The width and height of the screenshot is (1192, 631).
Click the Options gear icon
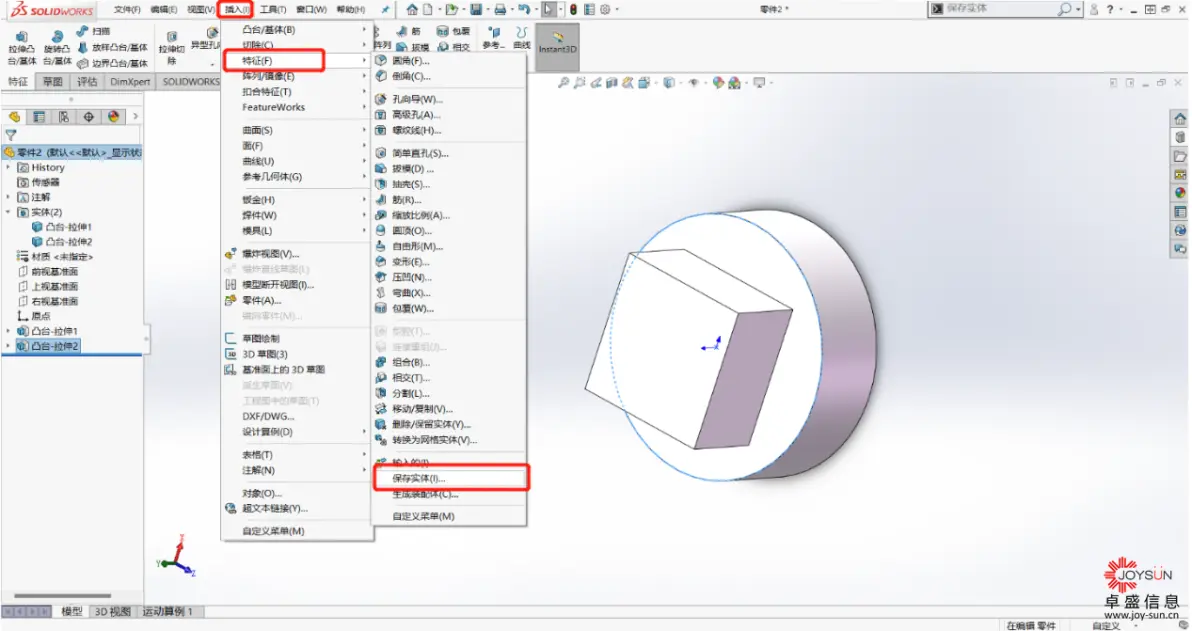click(605, 9)
